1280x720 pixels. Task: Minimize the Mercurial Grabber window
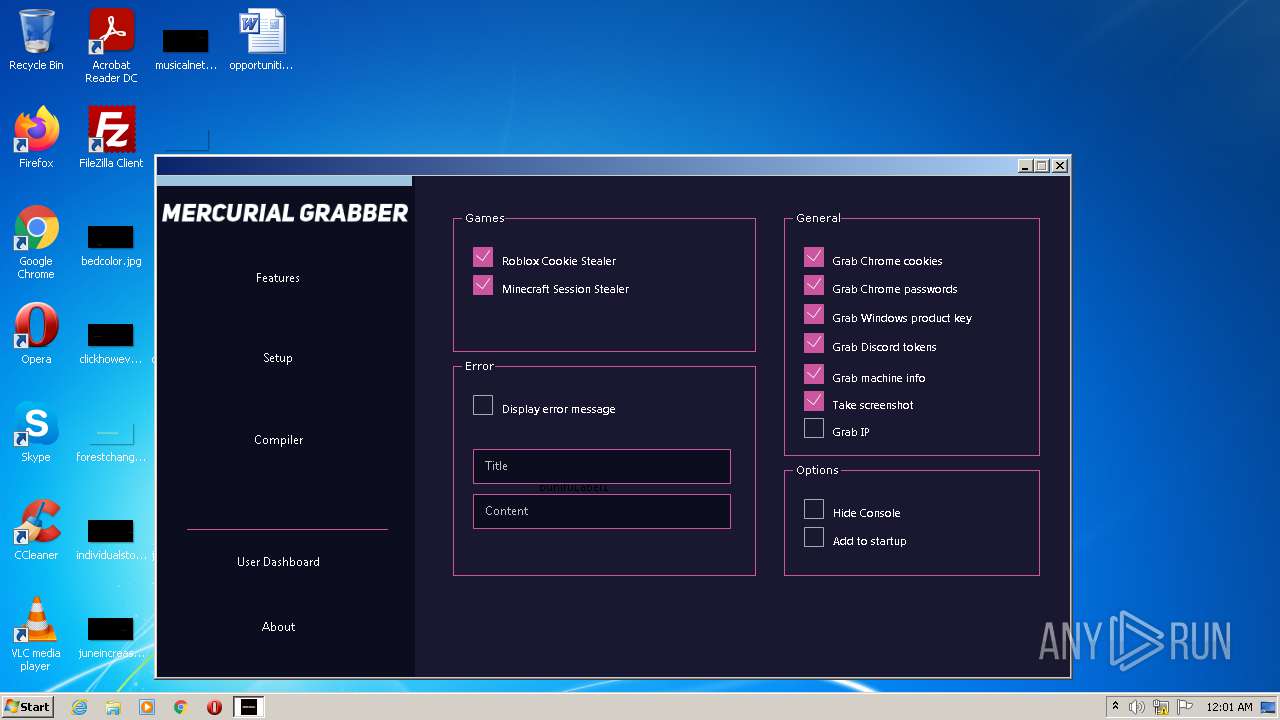(1025, 166)
